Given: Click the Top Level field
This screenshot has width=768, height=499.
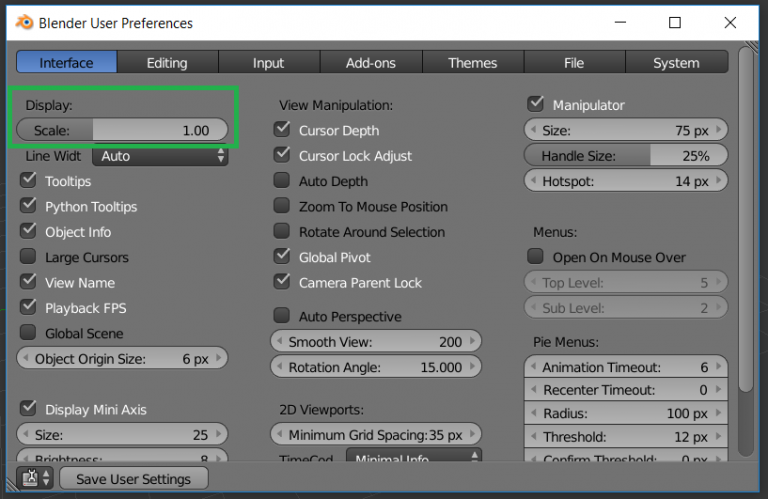Looking at the screenshot, I should point(626,283).
